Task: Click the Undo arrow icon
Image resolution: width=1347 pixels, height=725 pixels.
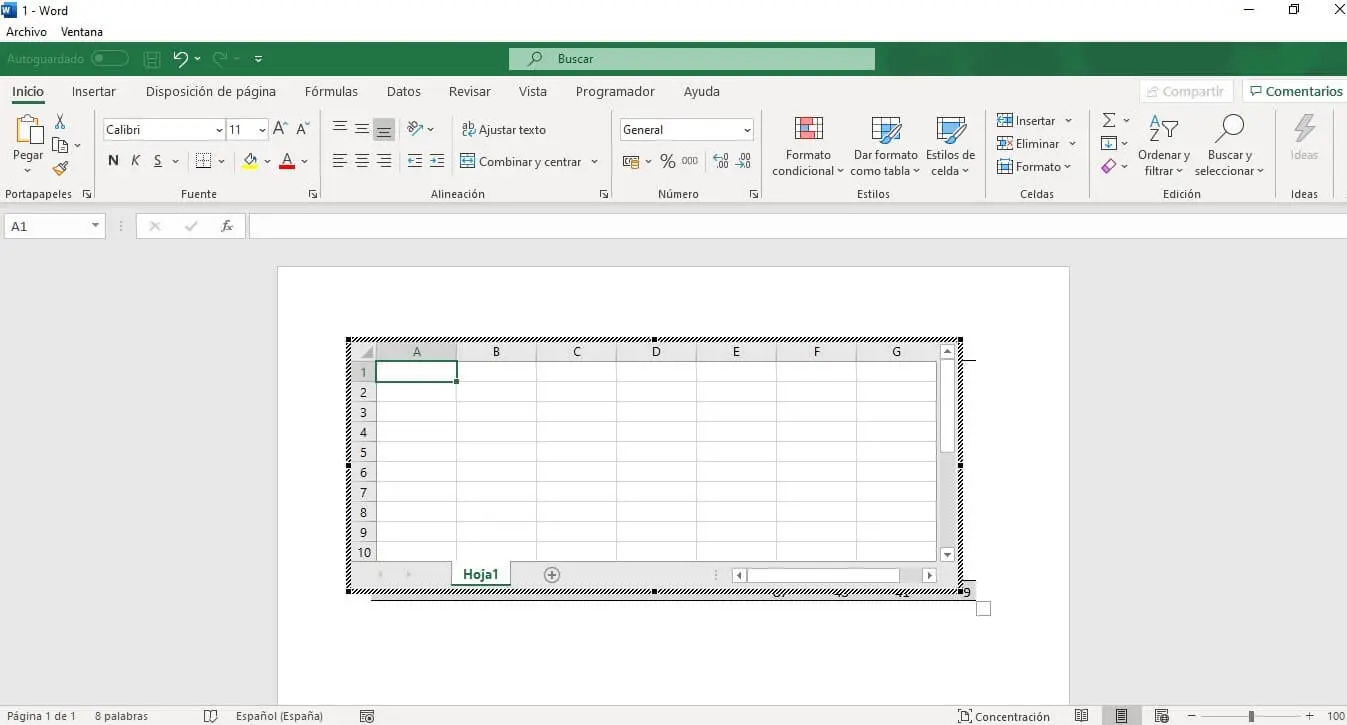Action: pos(180,59)
